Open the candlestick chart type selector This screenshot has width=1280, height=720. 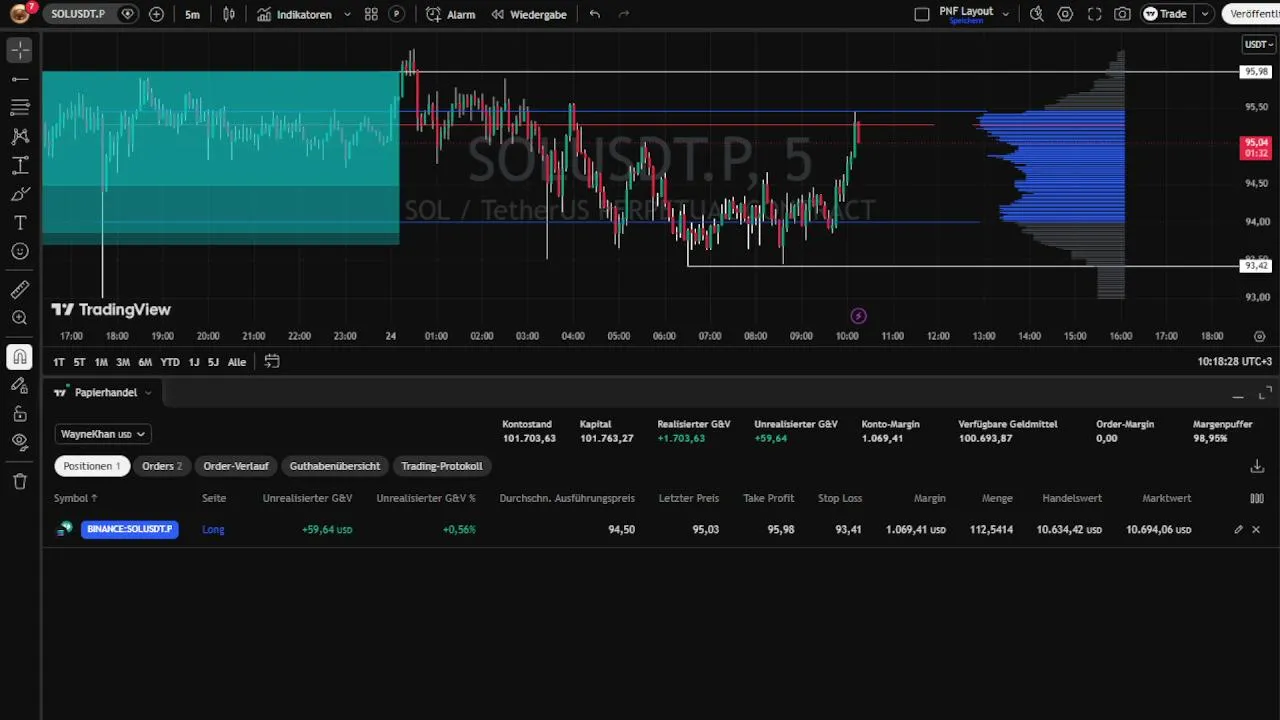click(229, 14)
